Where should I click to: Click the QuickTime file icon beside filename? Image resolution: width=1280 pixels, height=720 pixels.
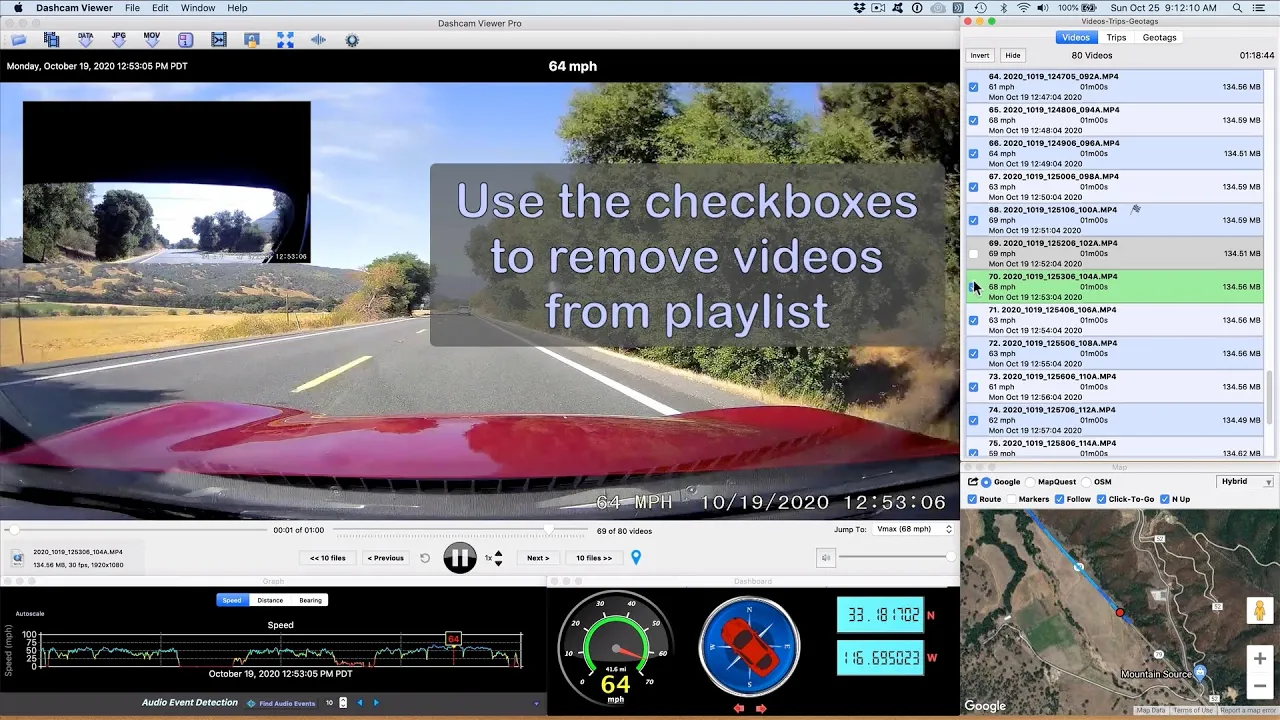(x=17, y=558)
